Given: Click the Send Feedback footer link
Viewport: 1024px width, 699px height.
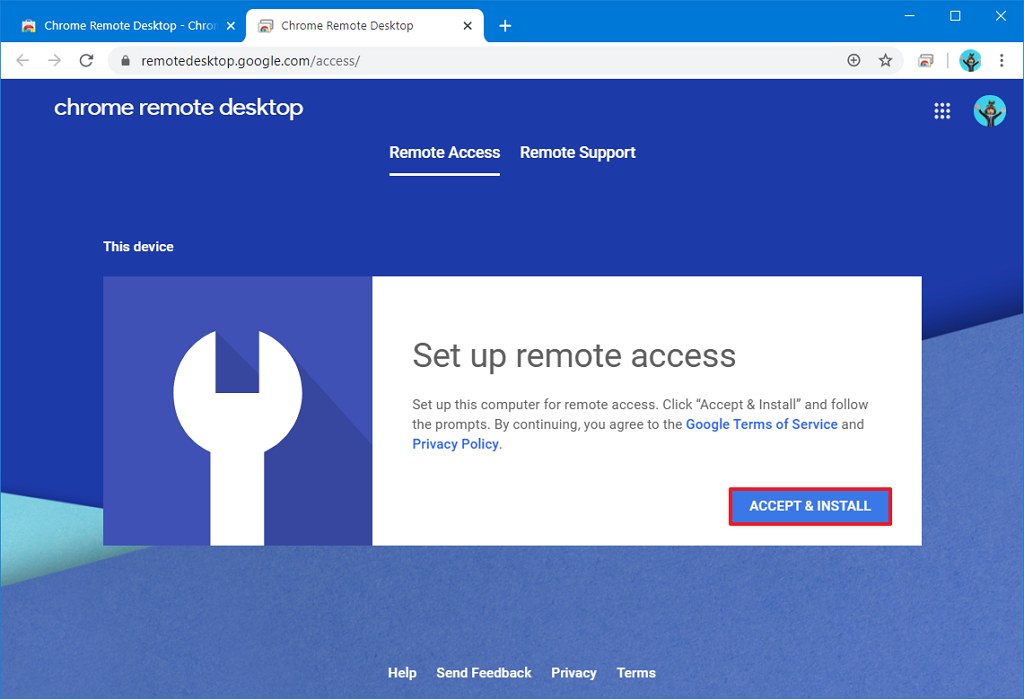Looking at the screenshot, I should tap(484, 673).
